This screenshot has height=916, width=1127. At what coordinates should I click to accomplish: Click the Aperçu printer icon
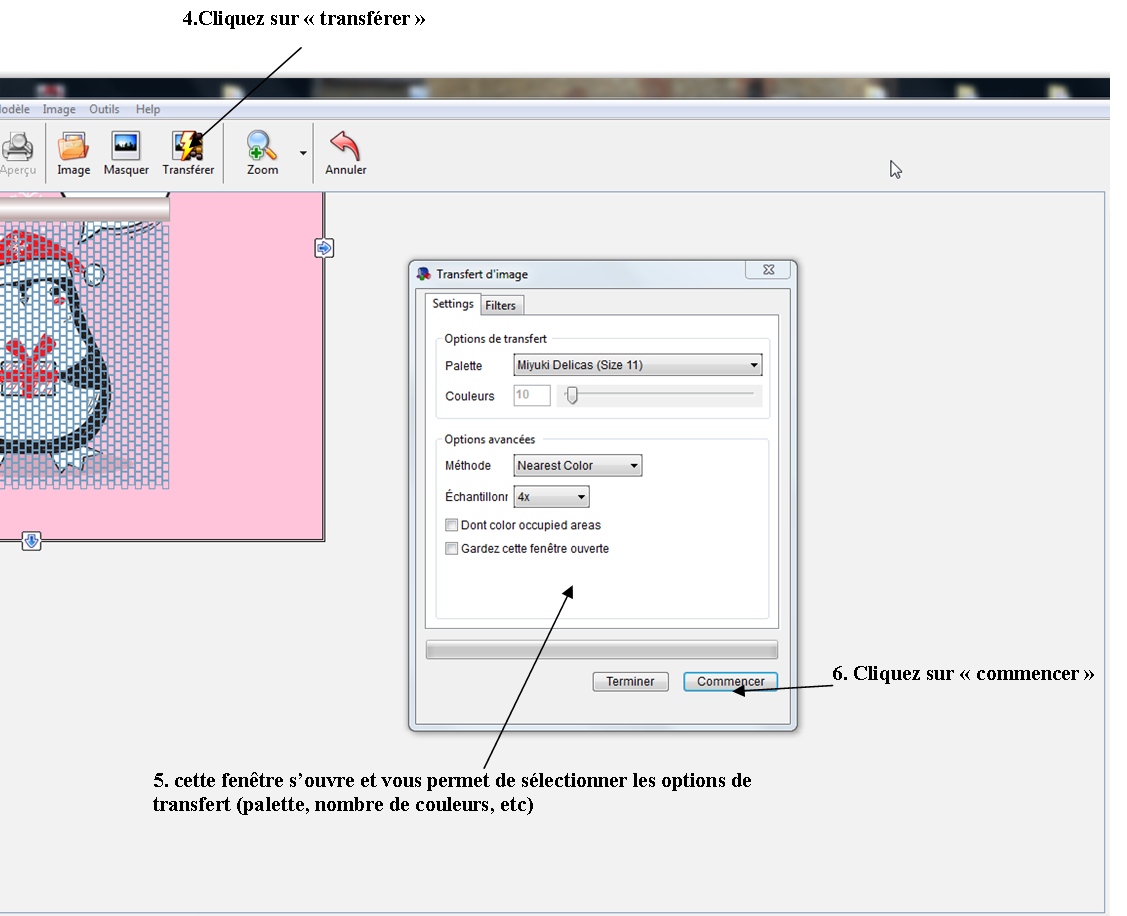tap(18, 148)
